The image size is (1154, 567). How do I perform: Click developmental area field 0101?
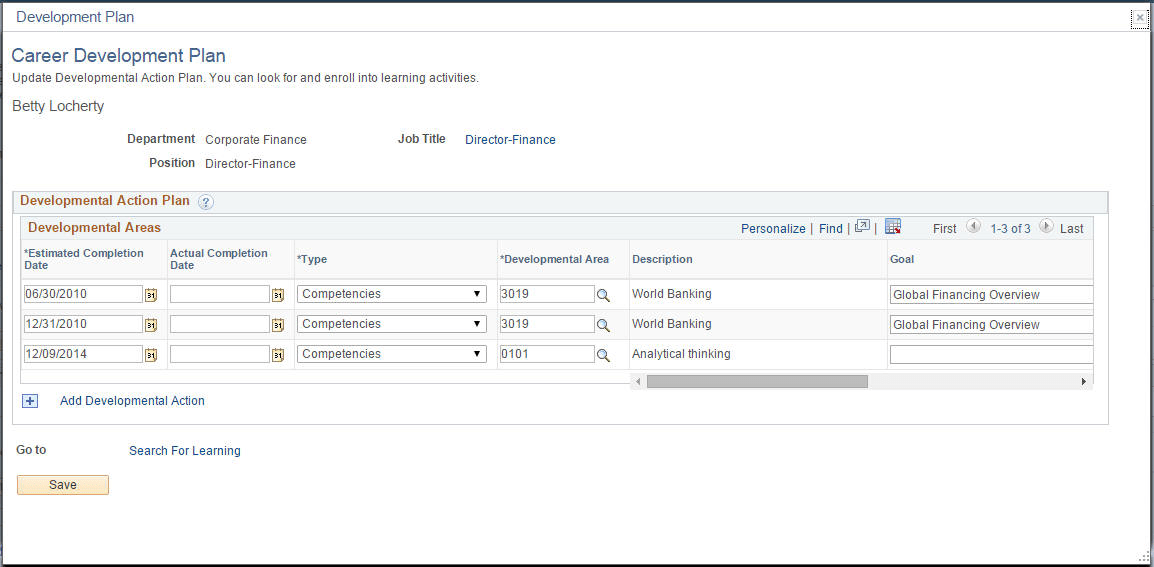pyautogui.click(x=547, y=354)
